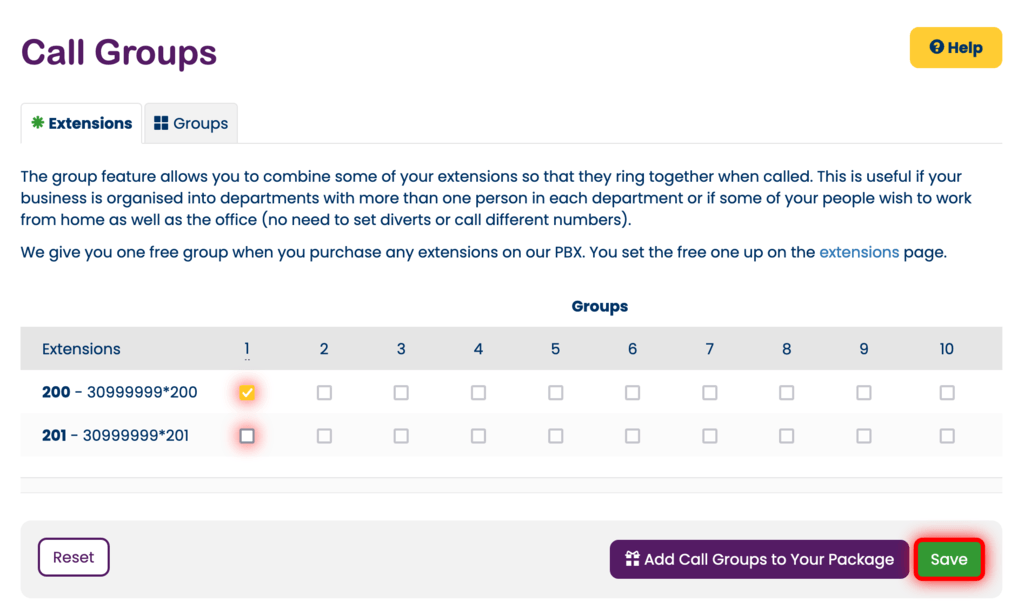Screen dimensions: 1024x608
Task: Click the Help button with question icon
Action: (x=955, y=48)
